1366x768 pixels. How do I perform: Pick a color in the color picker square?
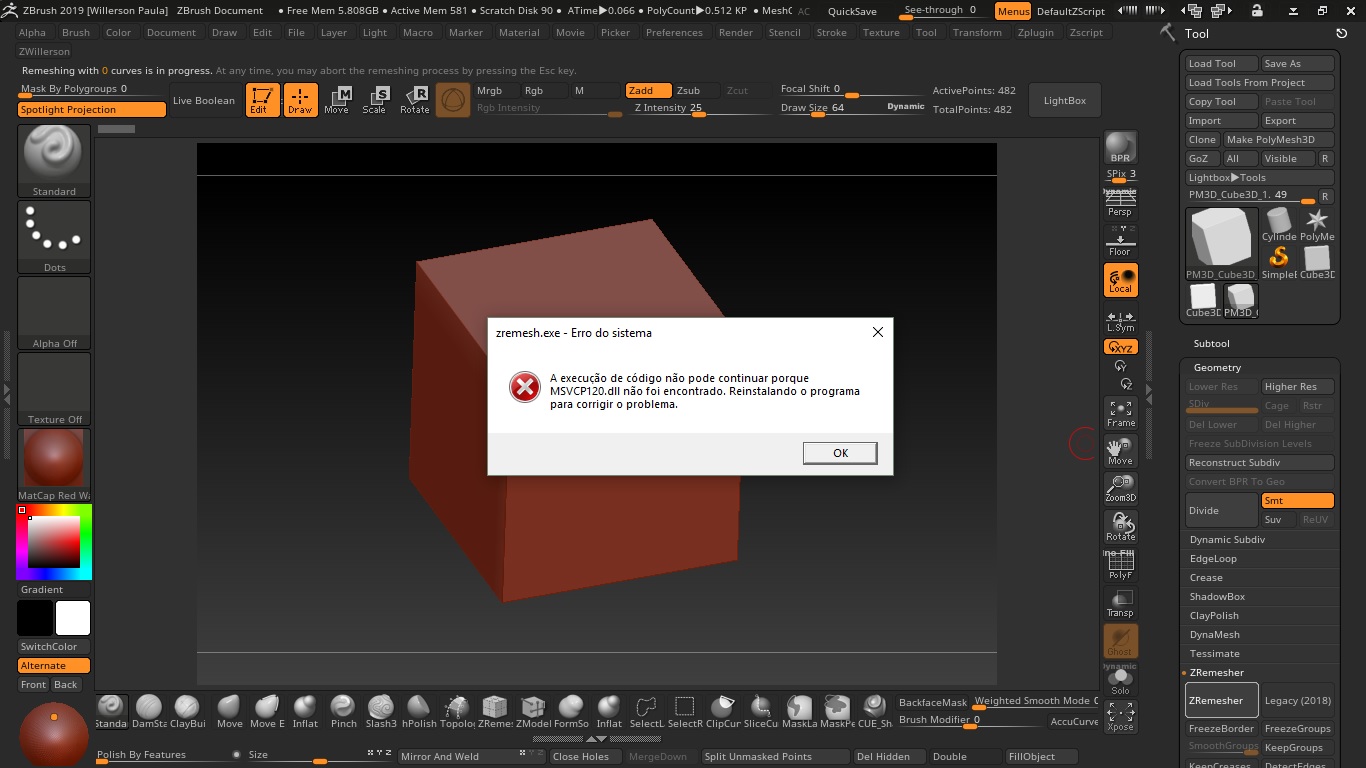click(x=54, y=543)
